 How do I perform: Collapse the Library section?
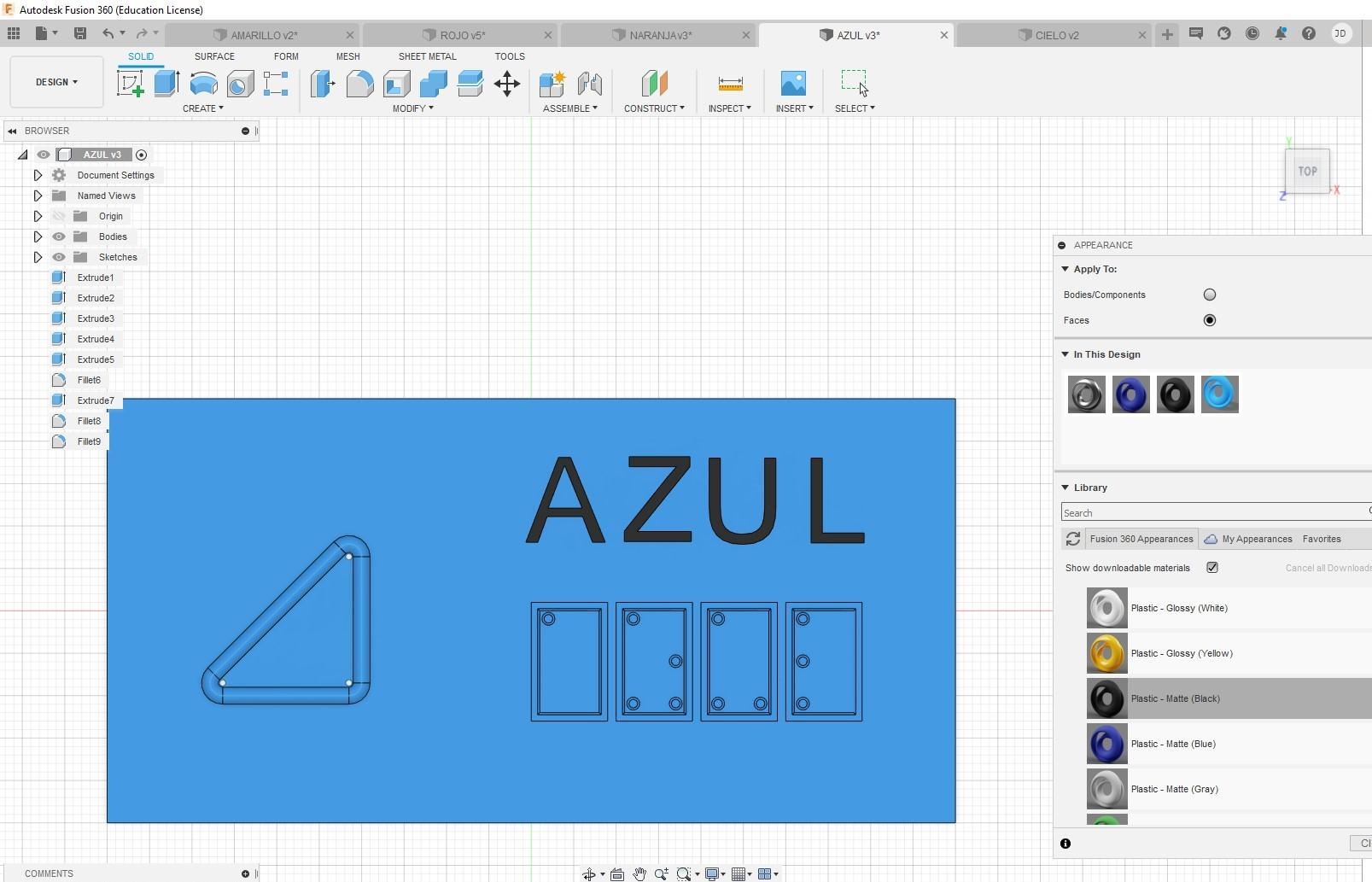point(1065,488)
